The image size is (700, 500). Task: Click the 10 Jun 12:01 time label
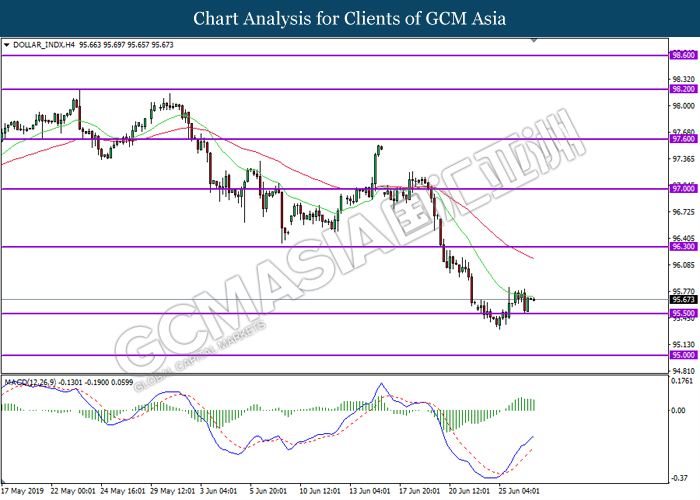(x=320, y=491)
